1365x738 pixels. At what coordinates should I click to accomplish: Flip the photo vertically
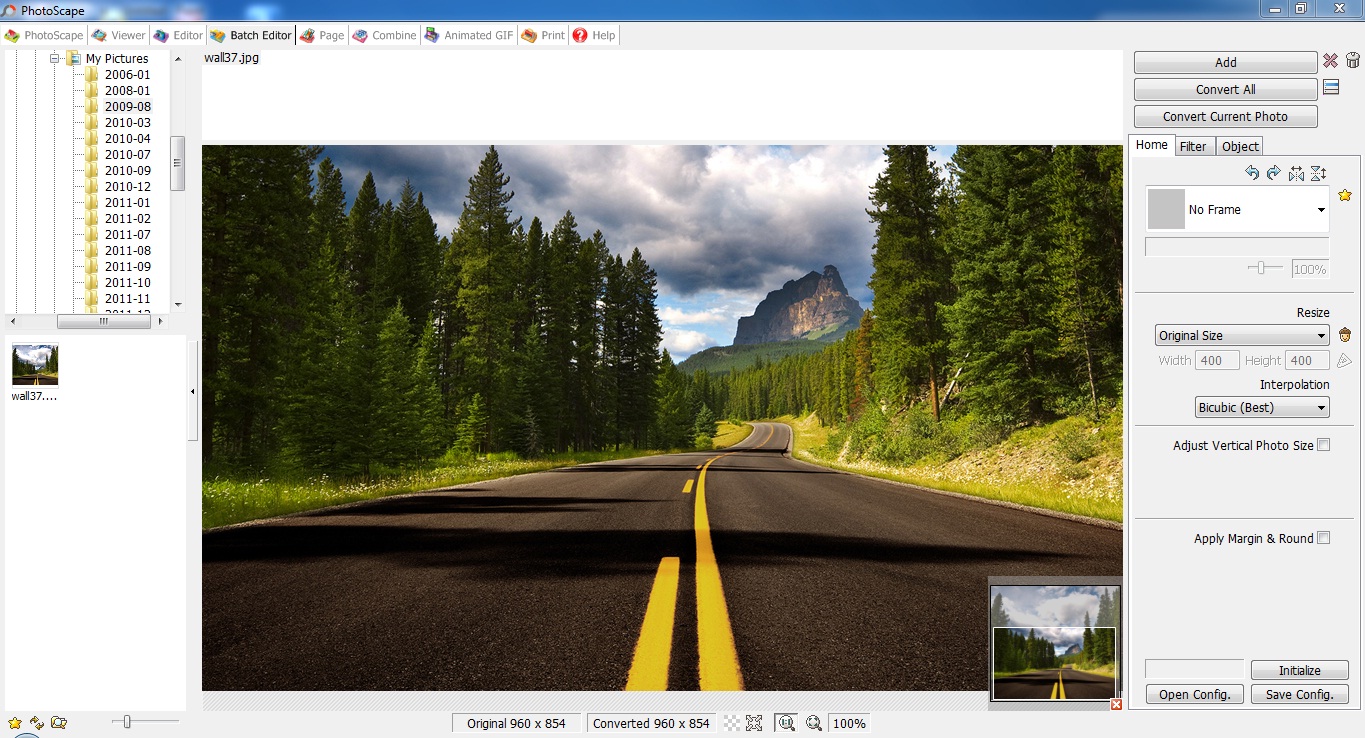pyautogui.click(x=1318, y=173)
